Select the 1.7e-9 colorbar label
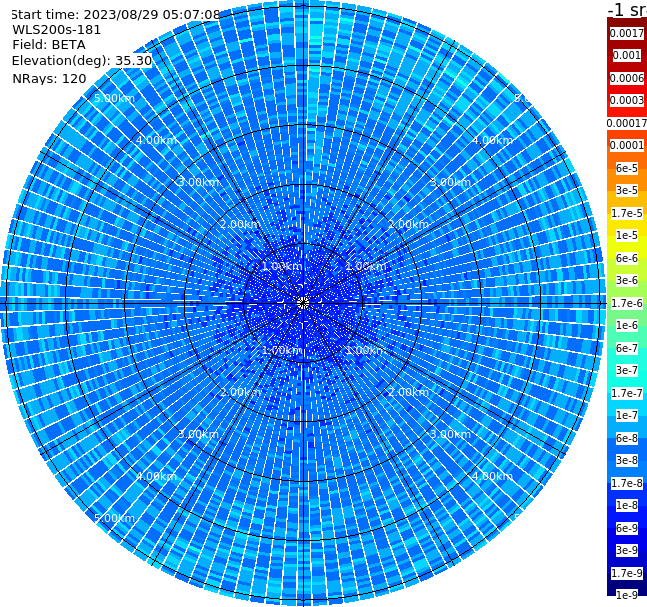Screen dimensions: 647x607 pyautogui.click(x=627, y=573)
